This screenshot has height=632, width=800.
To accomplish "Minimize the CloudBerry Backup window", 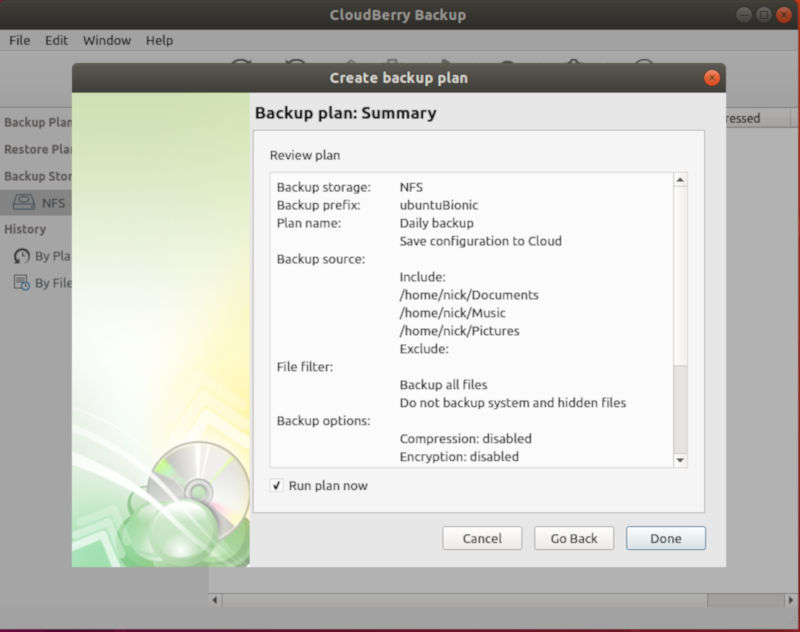I will pyautogui.click(x=743, y=15).
